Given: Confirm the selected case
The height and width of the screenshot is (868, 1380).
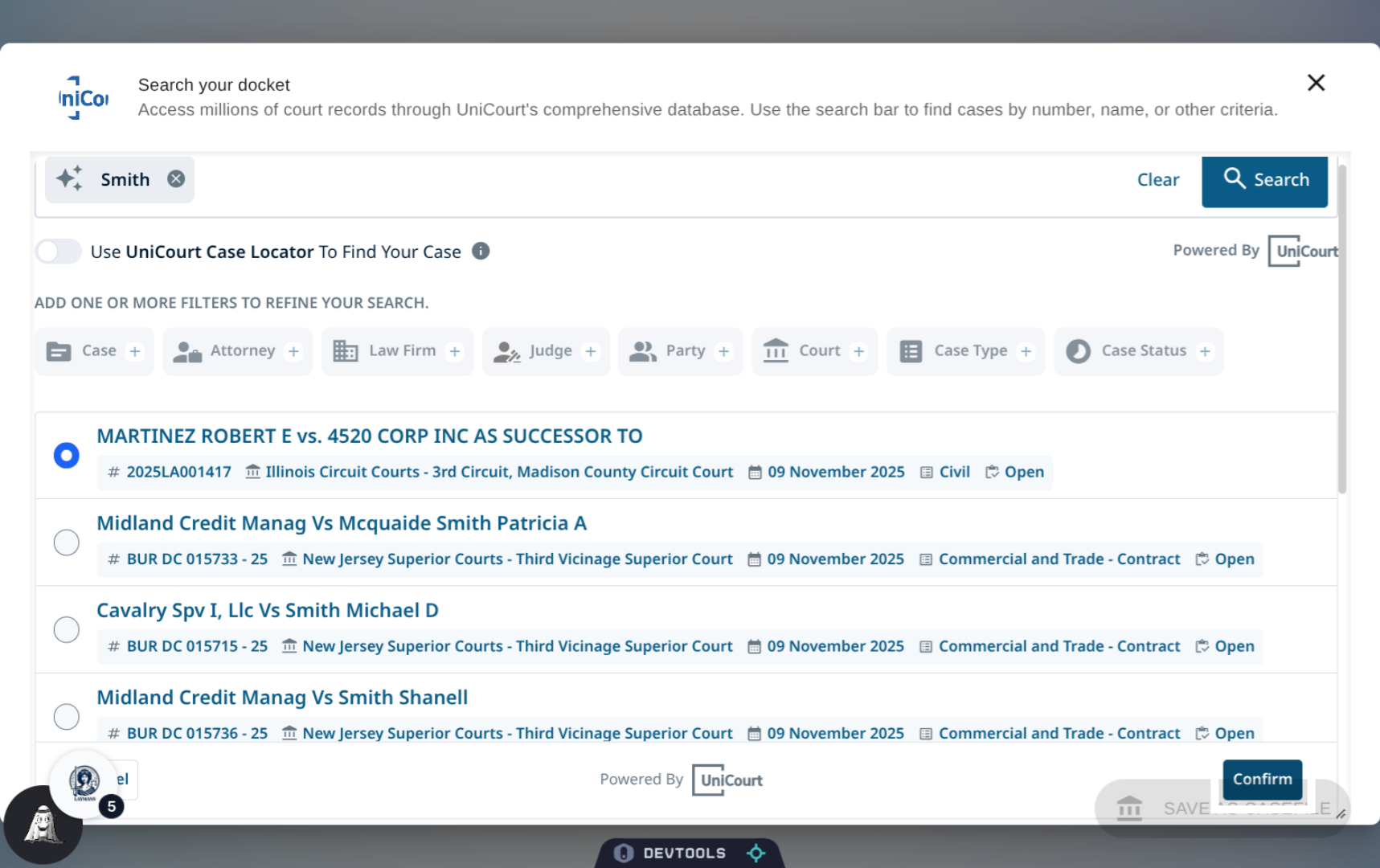Looking at the screenshot, I should [x=1263, y=780].
